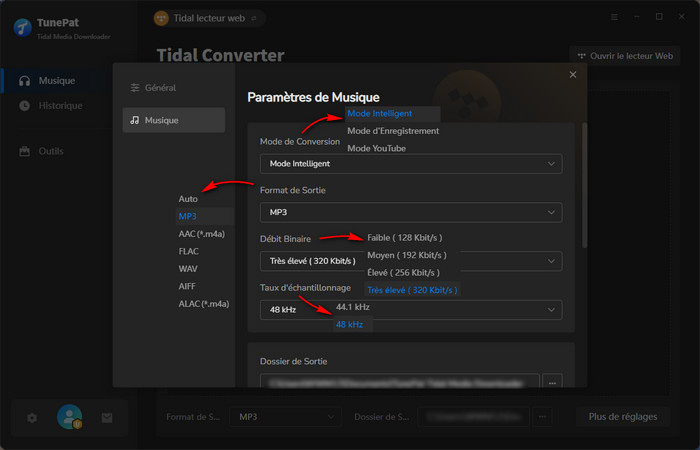Choose the Mode YouTube option
The image size is (700, 450).
(376, 148)
